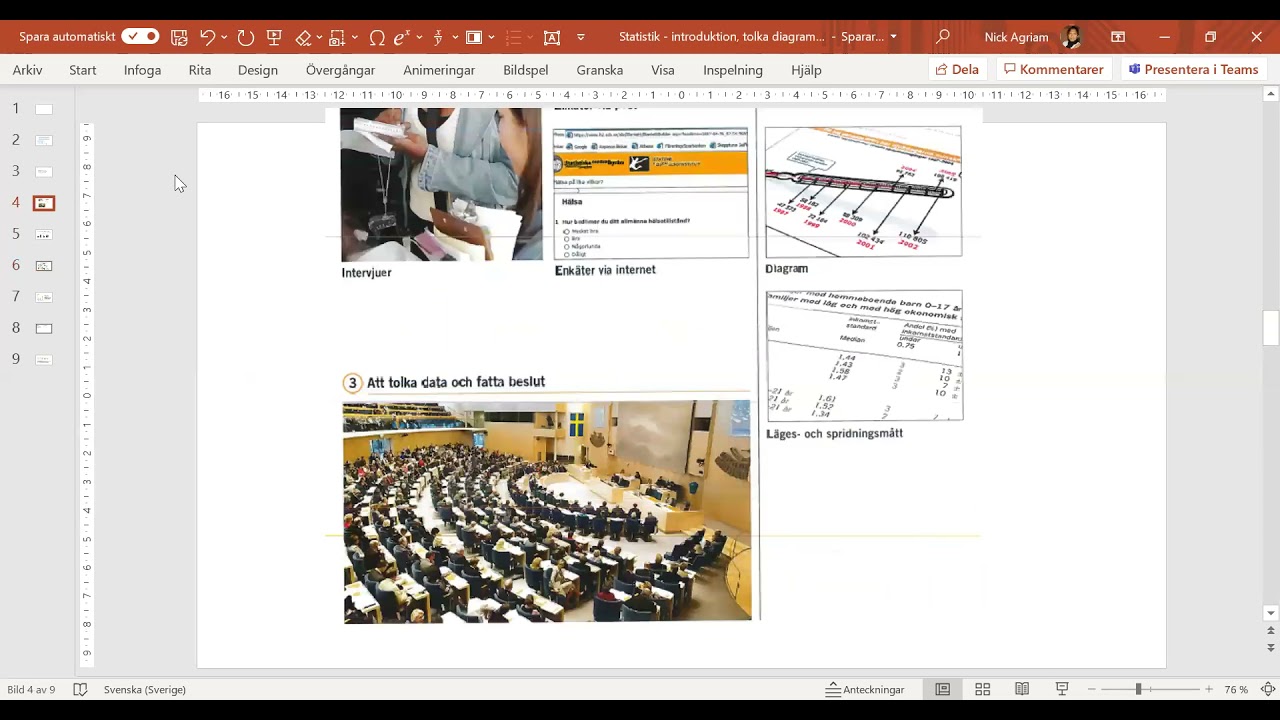Open the Hjälp tab
This screenshot has width=1280, height=720.
(x=806, y=70)
